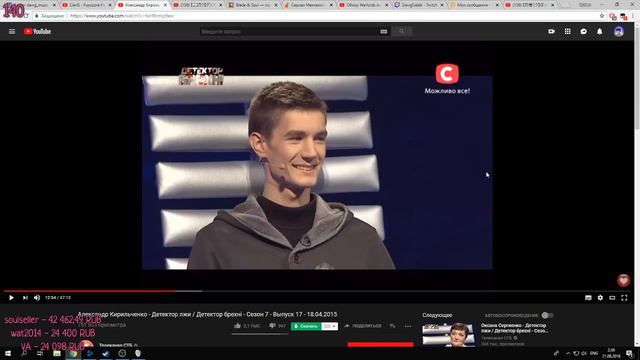640x360 pixels.
Task: Switch to the Twitch browser tab
Action: pos(418,5)
